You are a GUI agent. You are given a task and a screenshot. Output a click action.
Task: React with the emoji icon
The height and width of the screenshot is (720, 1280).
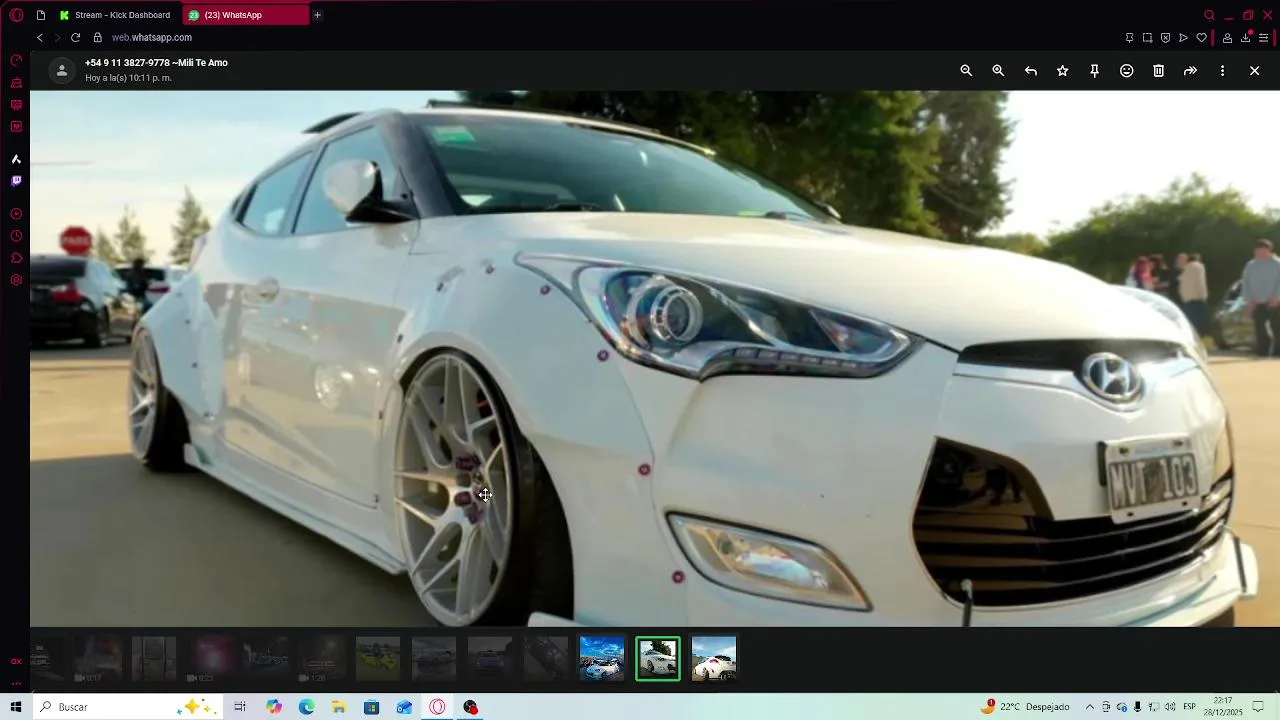(1126, 71)
